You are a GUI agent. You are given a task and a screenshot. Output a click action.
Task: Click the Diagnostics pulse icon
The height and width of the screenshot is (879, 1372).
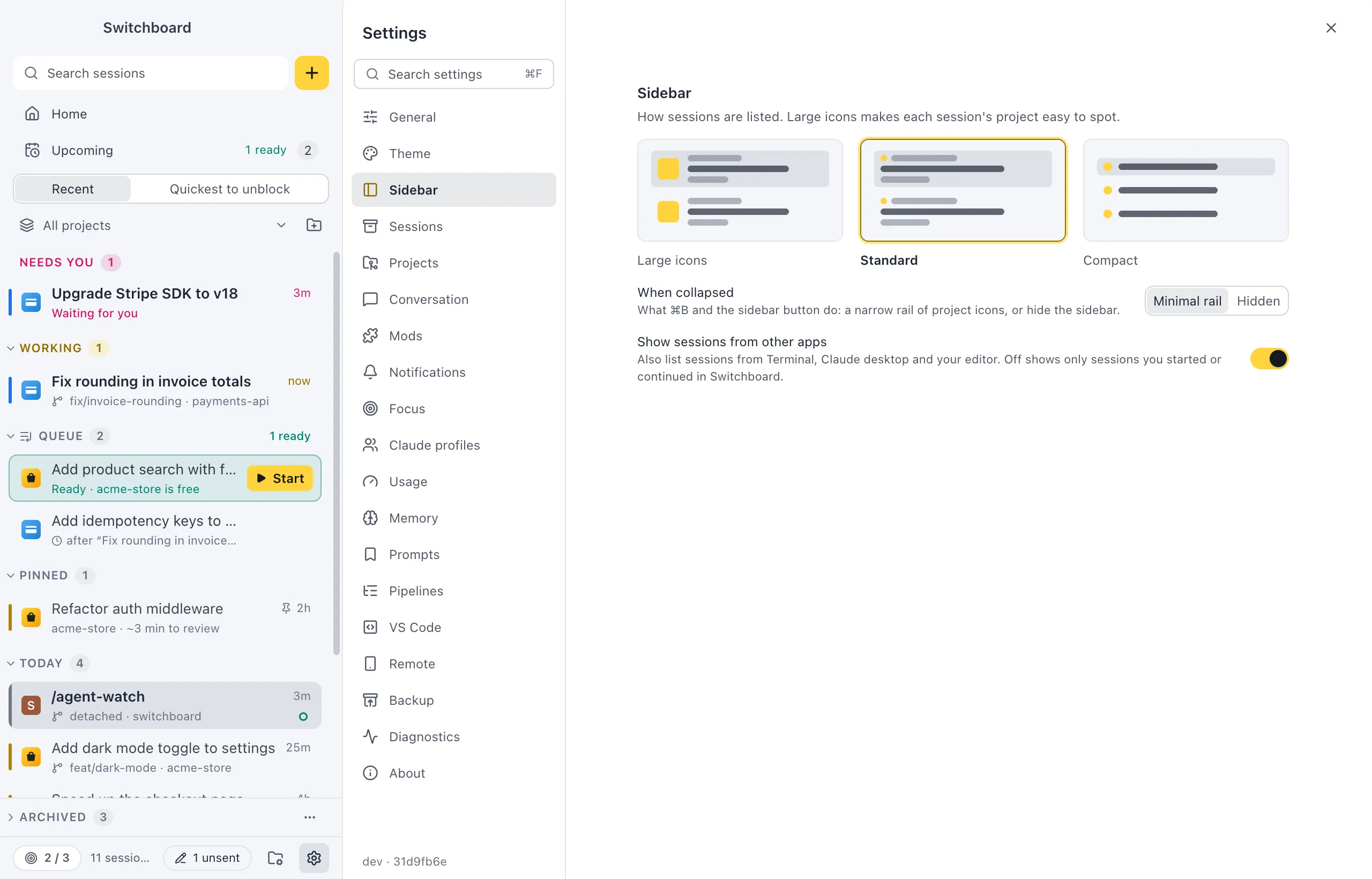pyautogui.click(x=370, y=736)
